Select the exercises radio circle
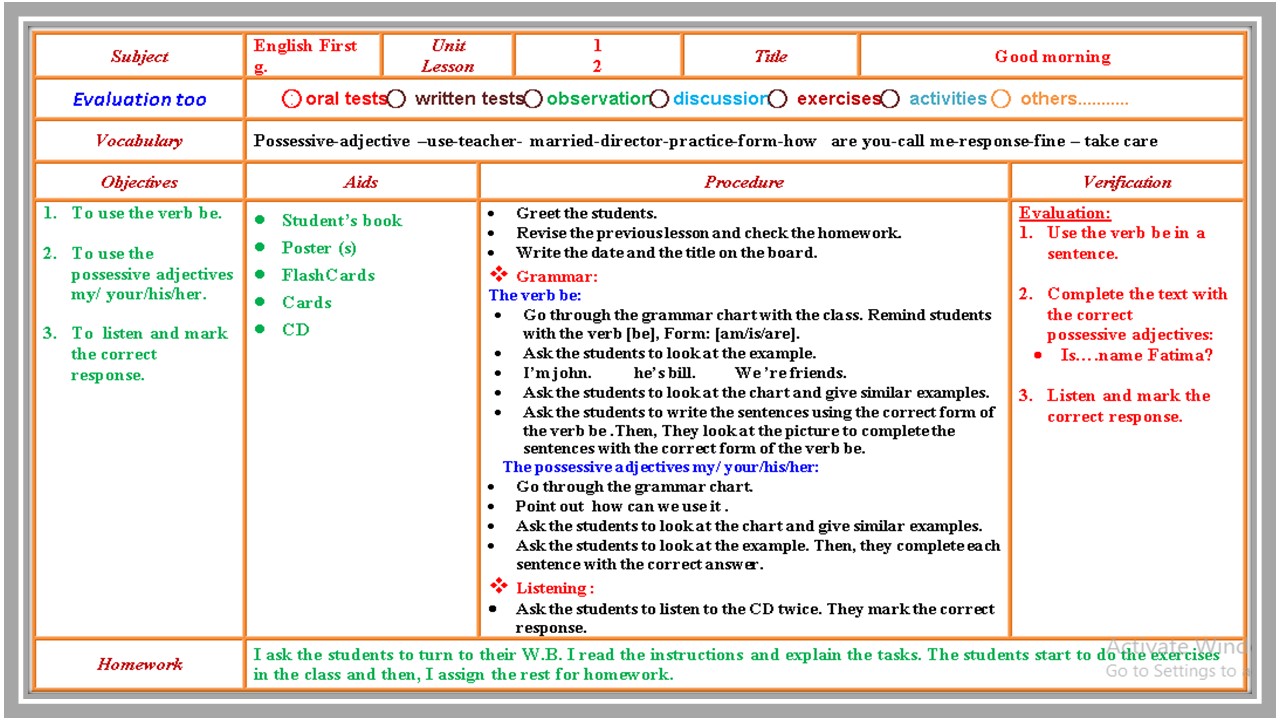The image size is (1280, 720). coord(778,99)
